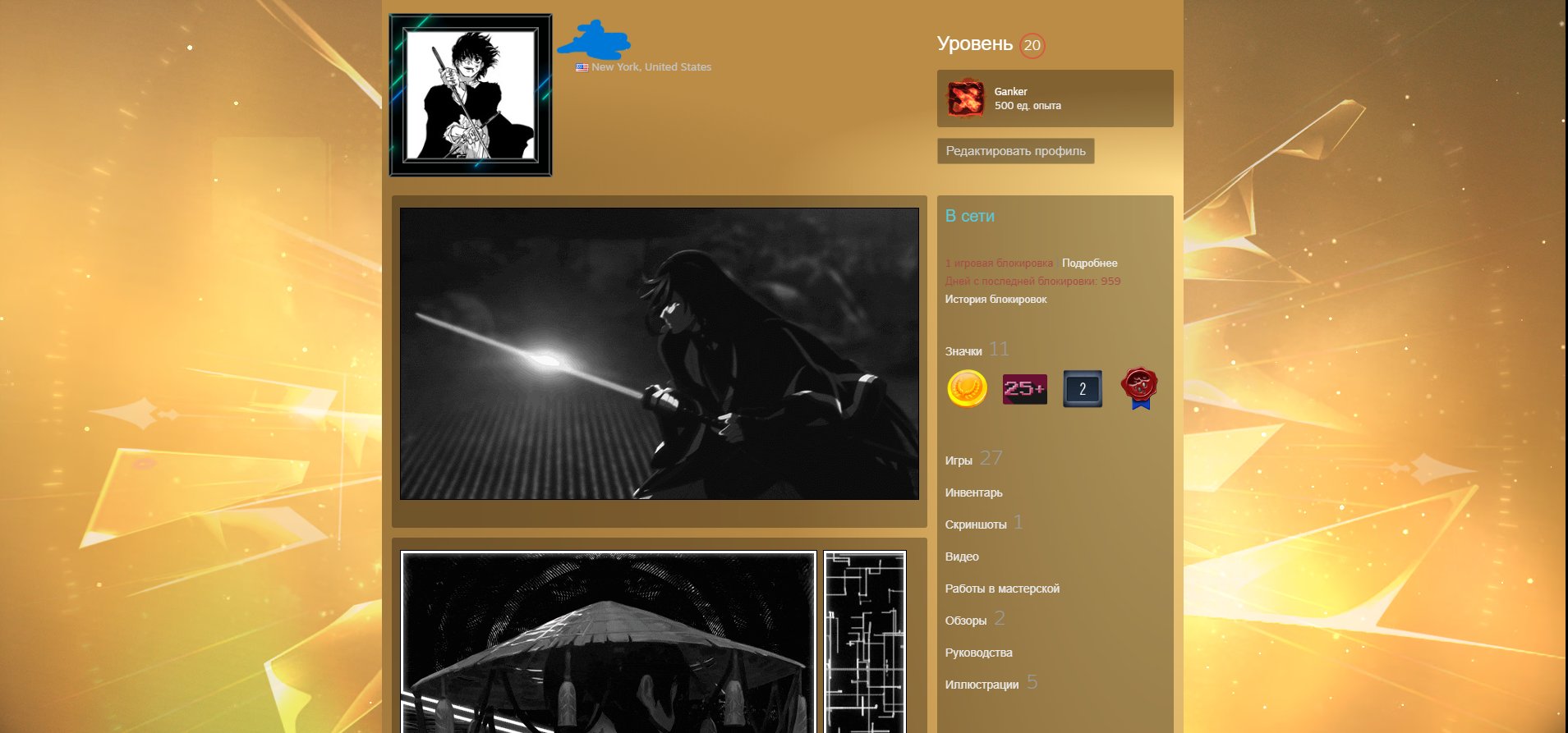Click the New York, United States location text

click(x=651, y=67)
